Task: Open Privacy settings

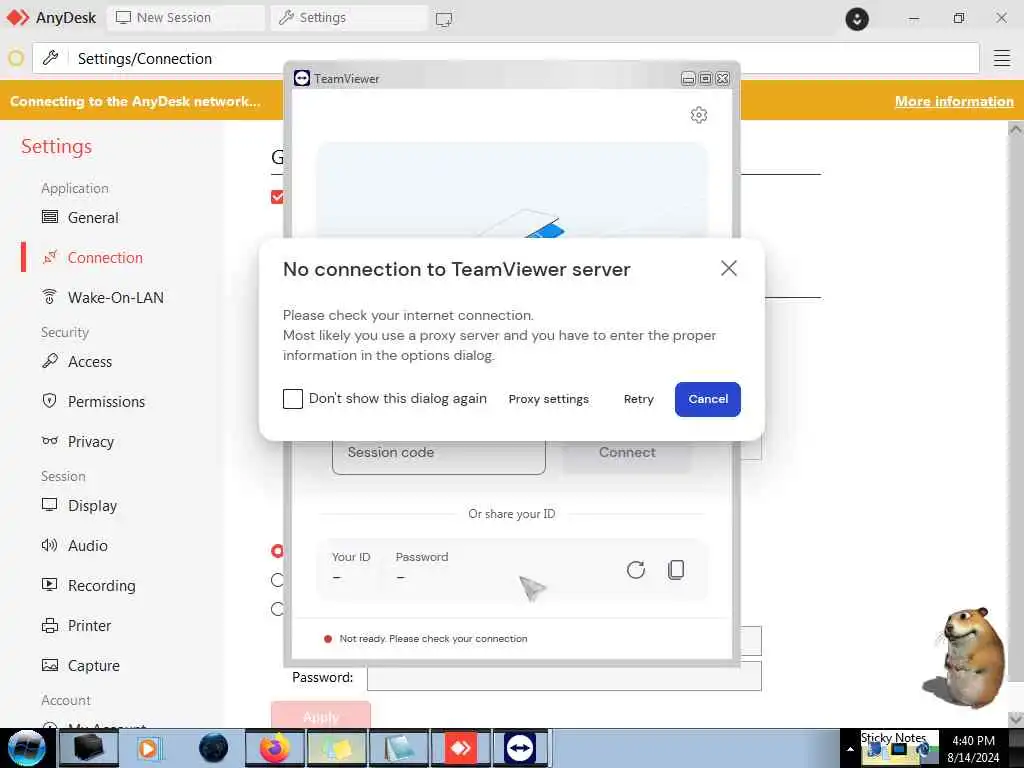Action: (91, 441)
